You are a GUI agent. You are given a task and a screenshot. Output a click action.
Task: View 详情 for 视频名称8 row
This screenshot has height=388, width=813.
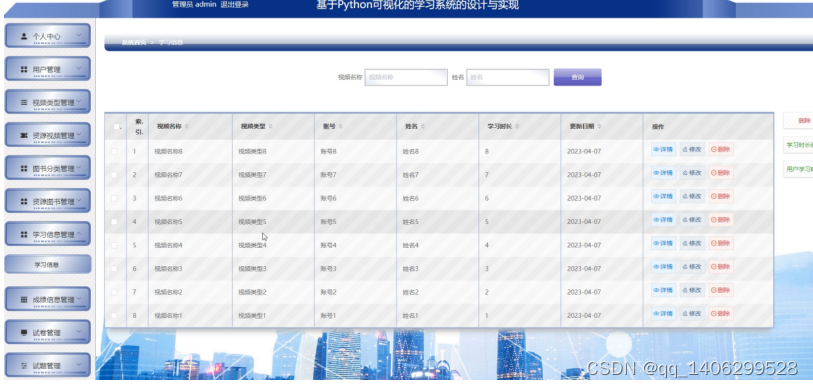pyautogui.click(x=664, y=149)
